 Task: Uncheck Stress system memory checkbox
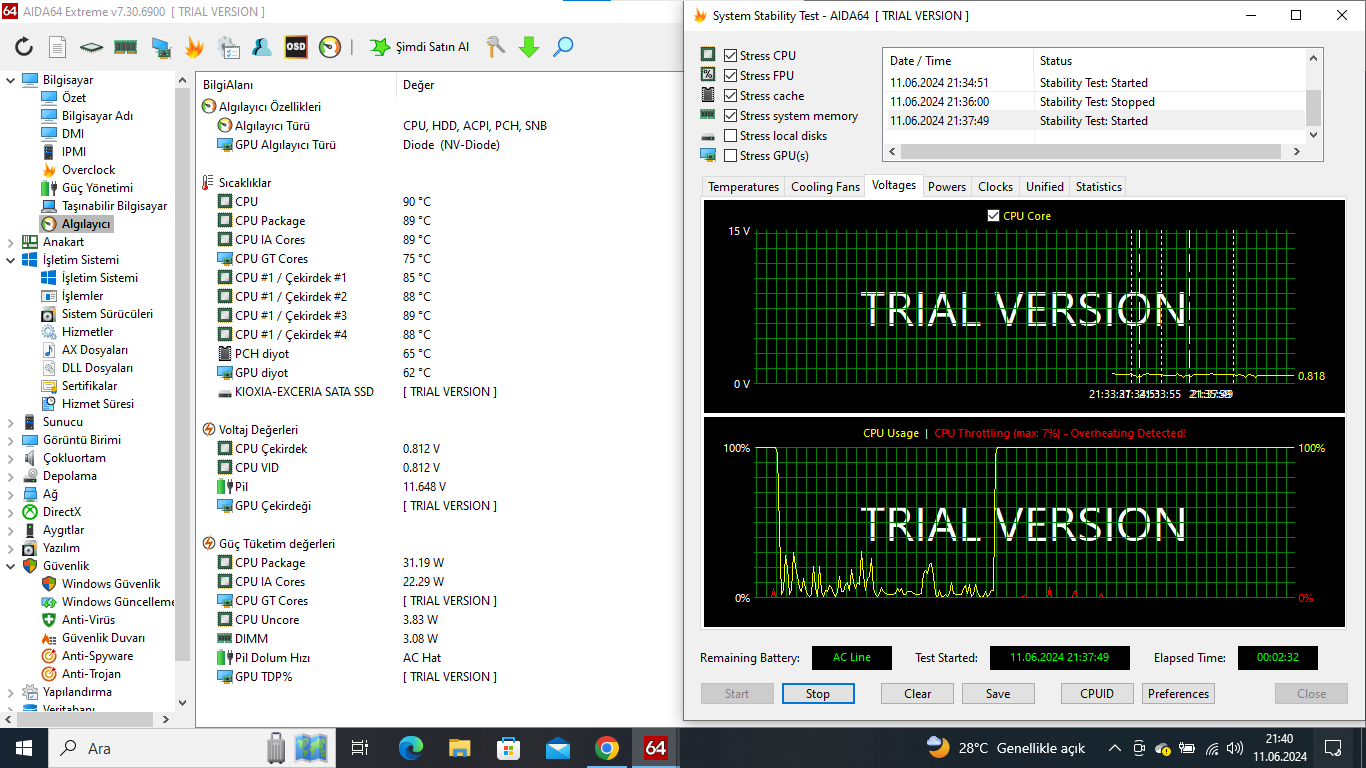click(x=731, y=116)
